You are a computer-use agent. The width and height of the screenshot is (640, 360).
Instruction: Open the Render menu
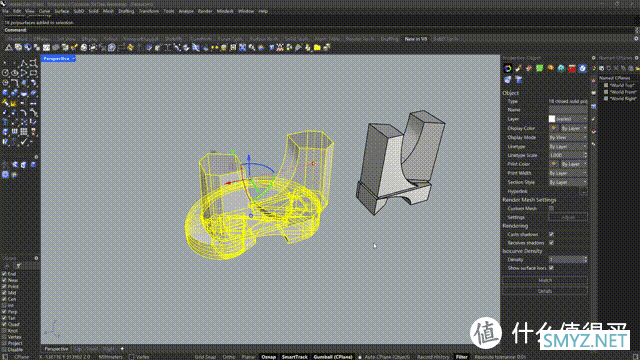click(x=205, y=11)
